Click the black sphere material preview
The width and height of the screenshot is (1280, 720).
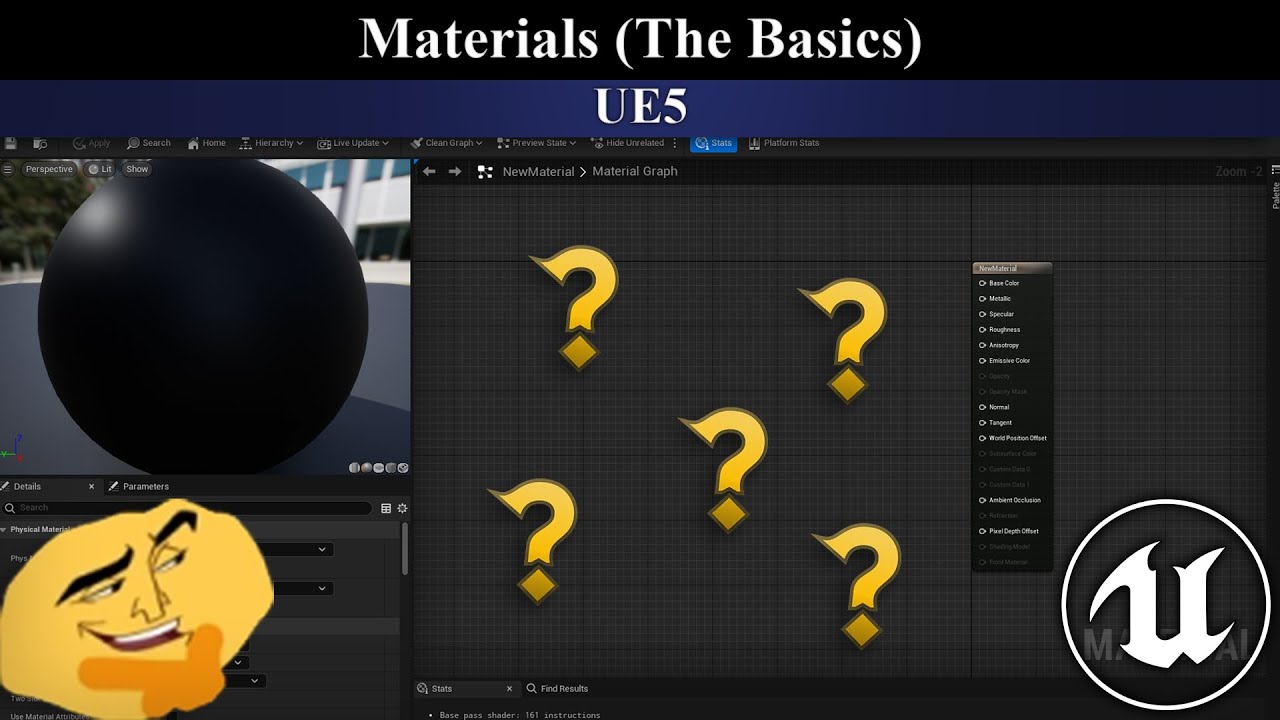coord(203,318)
